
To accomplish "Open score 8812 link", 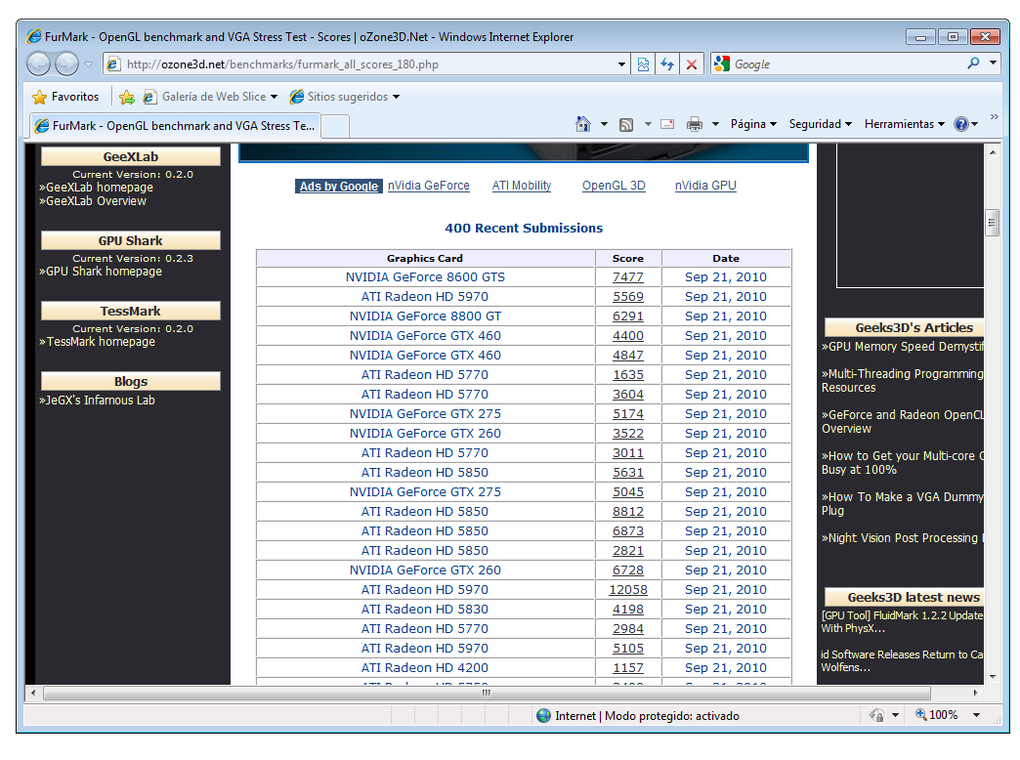I will click(x=628, y=511).
